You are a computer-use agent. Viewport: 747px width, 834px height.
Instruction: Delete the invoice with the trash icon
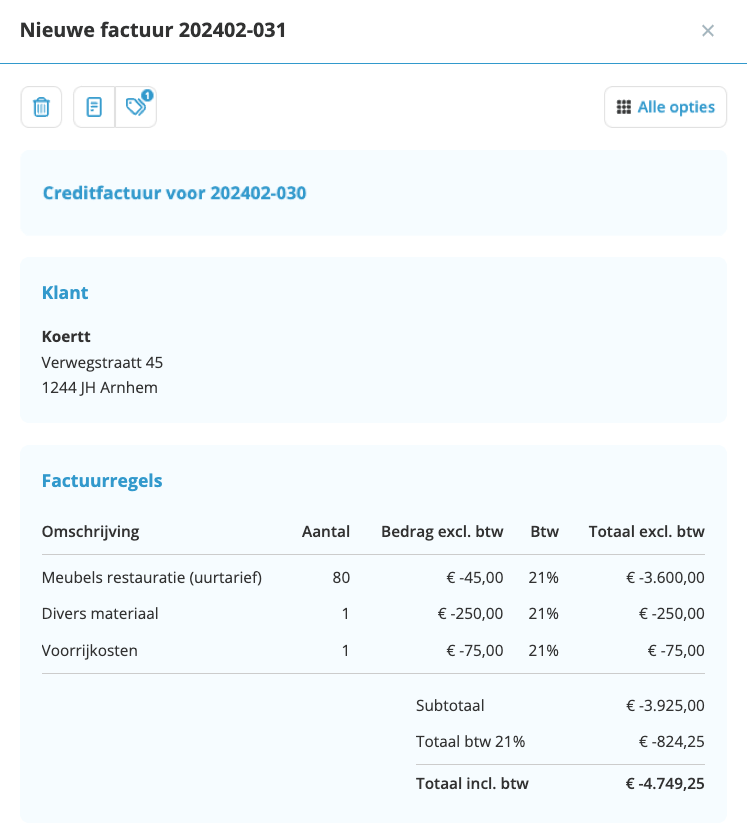coord(42,107)
